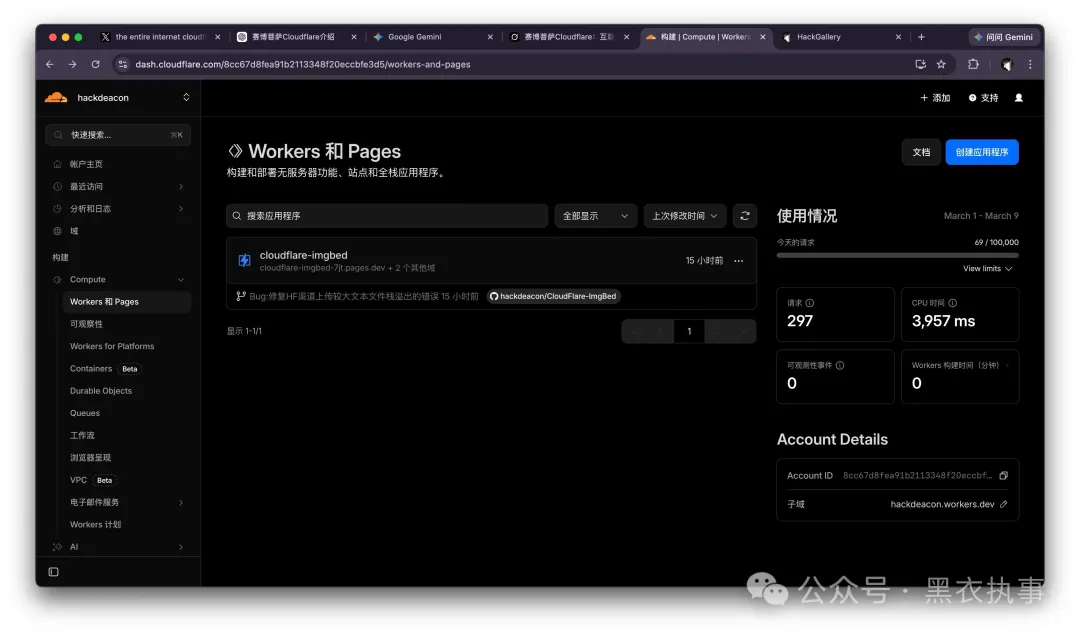Open 工作流 in the sidebar
Viewport: 1080px width, 634px height.
82,436
